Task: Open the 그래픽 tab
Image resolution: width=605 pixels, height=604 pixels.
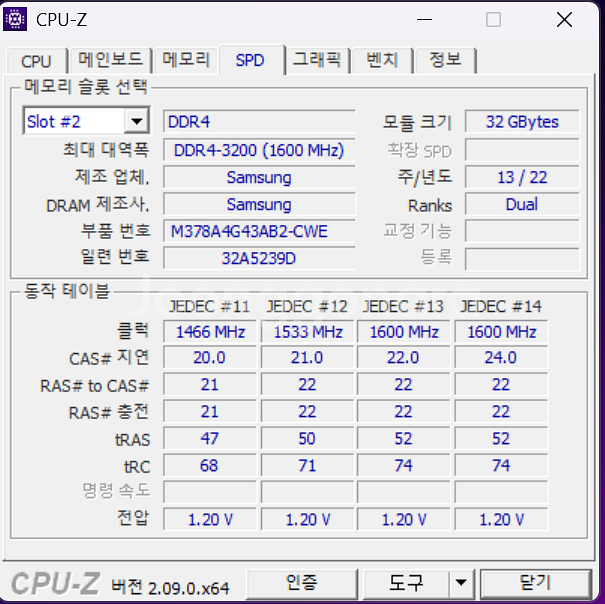Action: (317, 60)
